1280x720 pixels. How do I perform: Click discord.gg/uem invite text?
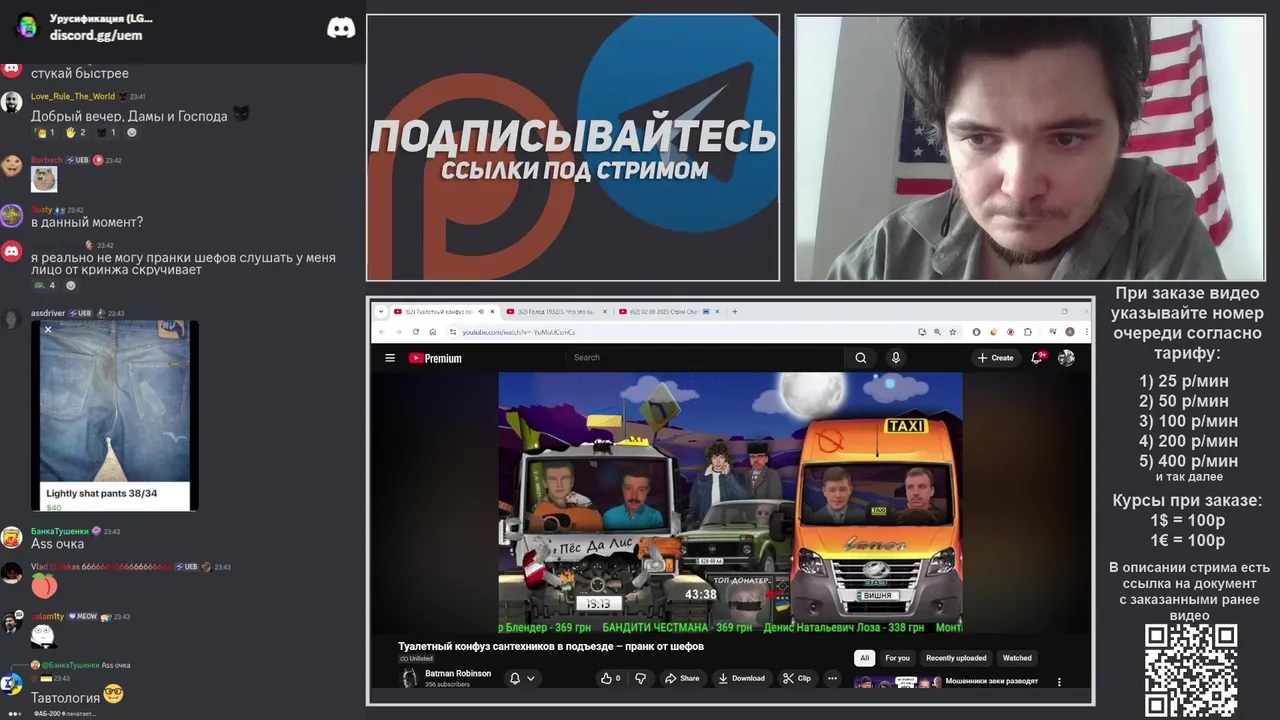(96, 35)
